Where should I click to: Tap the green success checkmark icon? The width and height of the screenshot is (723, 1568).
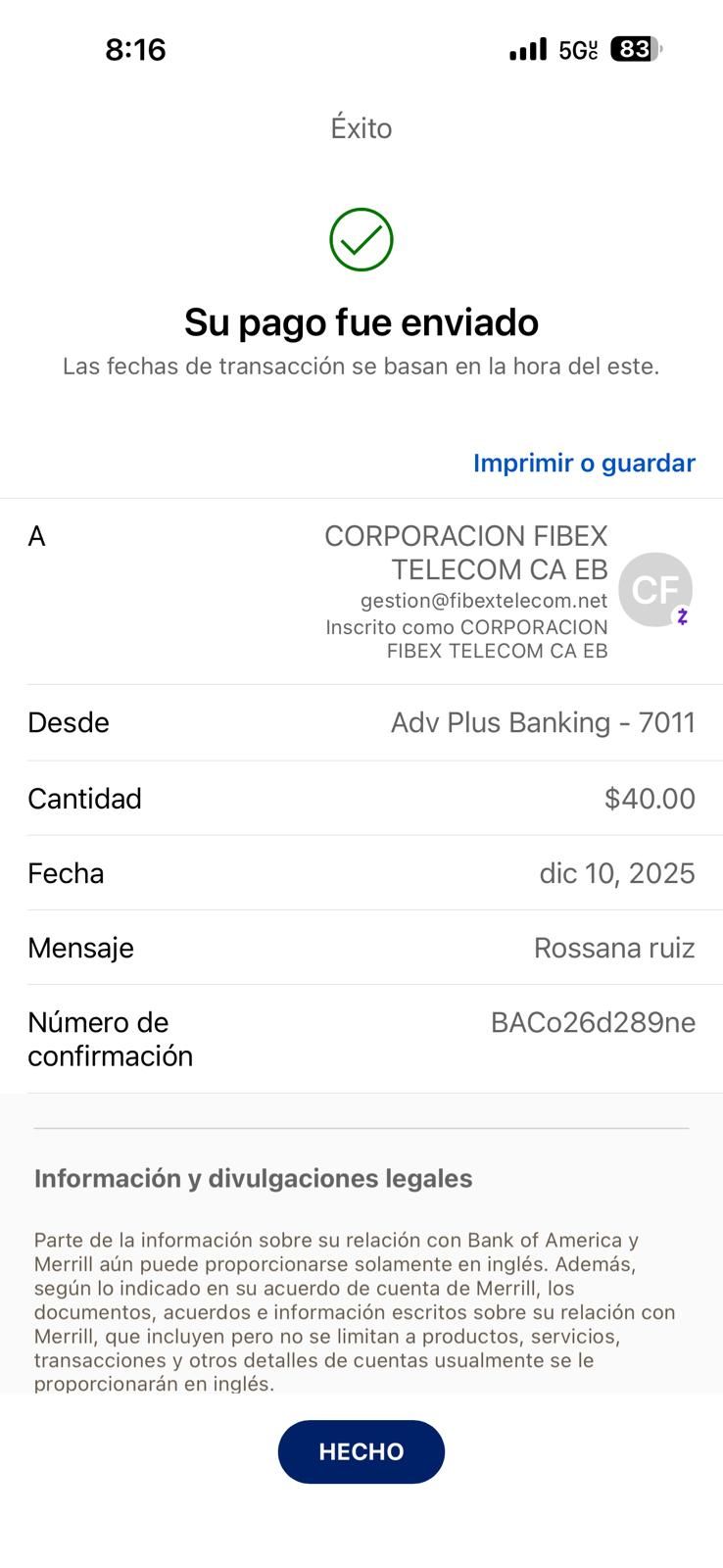pyautogui.click(x=361, y=239)
